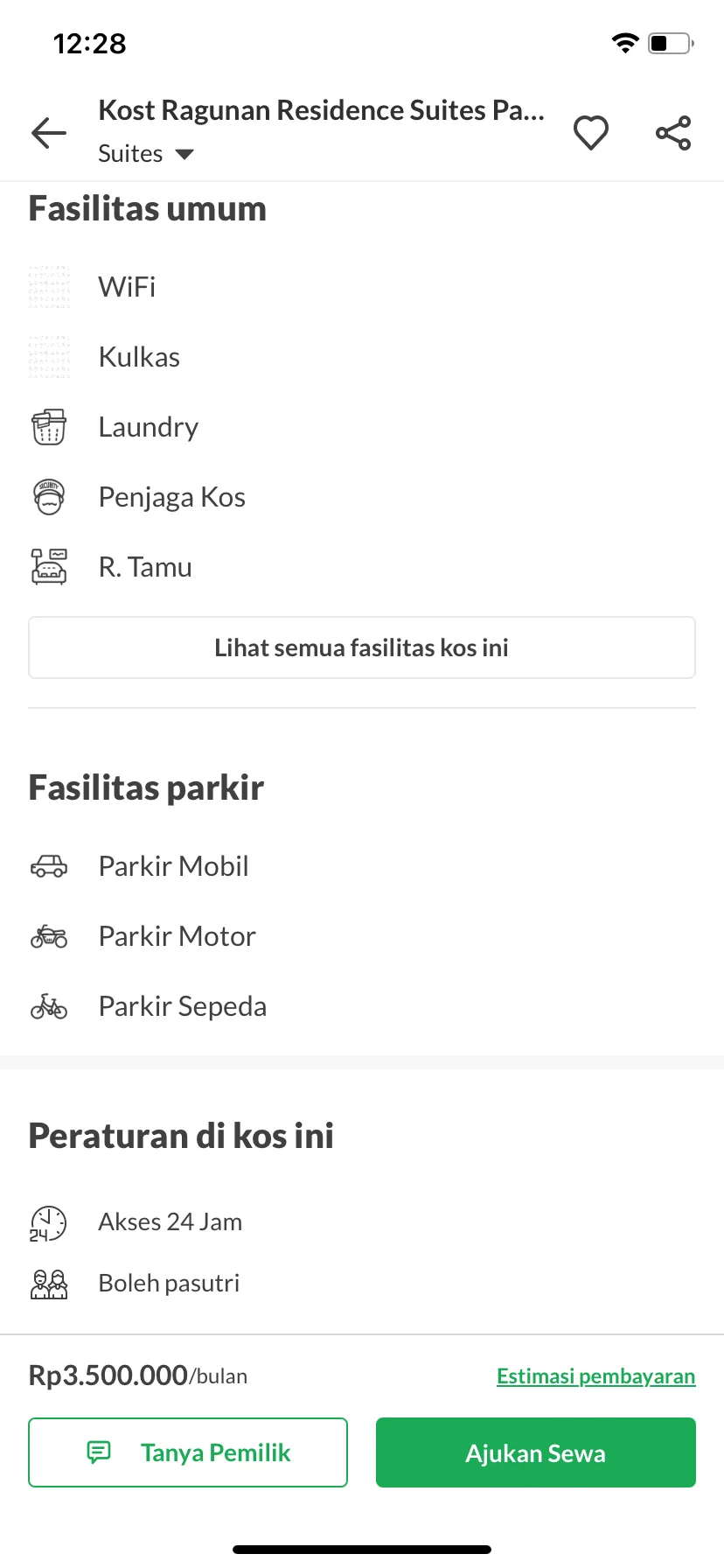
Task: Tap the Rp3.500.000 per bulan price
Action: pyautogui.click(x=138, y=1375)
